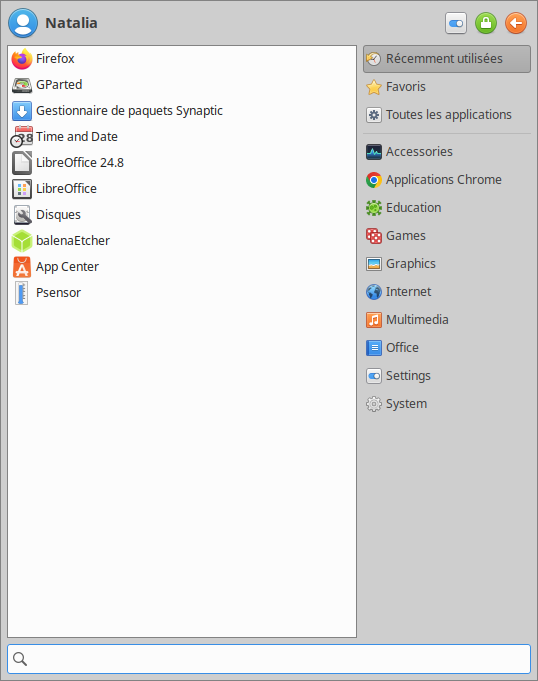
Task: Click the Synaptic package manager download icon
Action: (x=22, y=111)
